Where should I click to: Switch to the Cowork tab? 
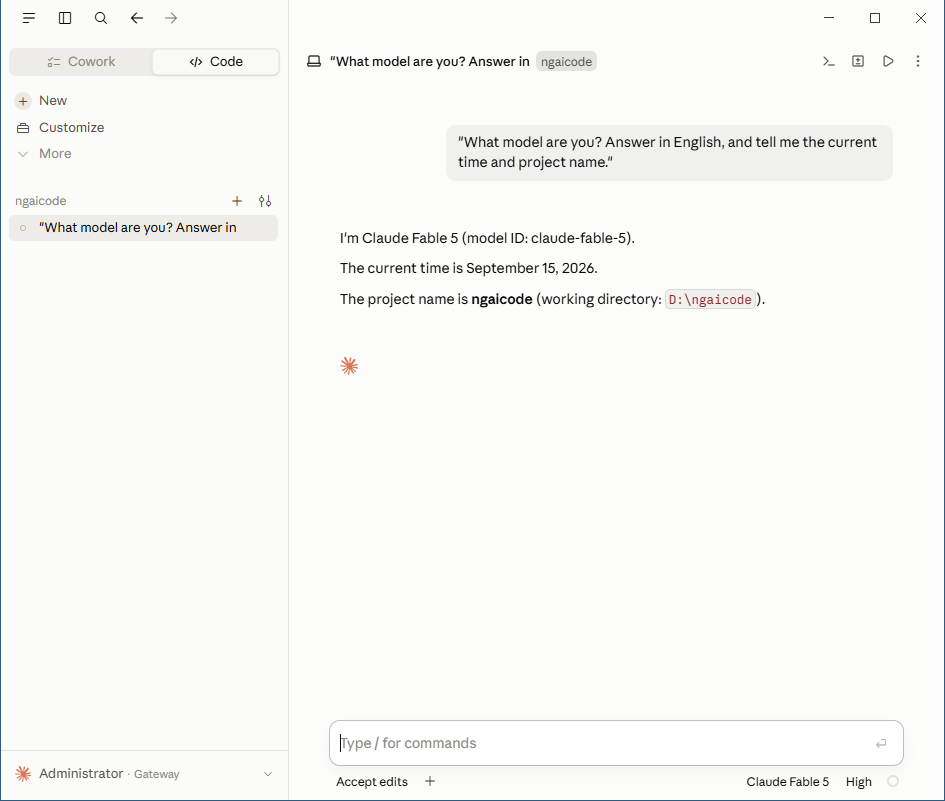click(81, 61)
